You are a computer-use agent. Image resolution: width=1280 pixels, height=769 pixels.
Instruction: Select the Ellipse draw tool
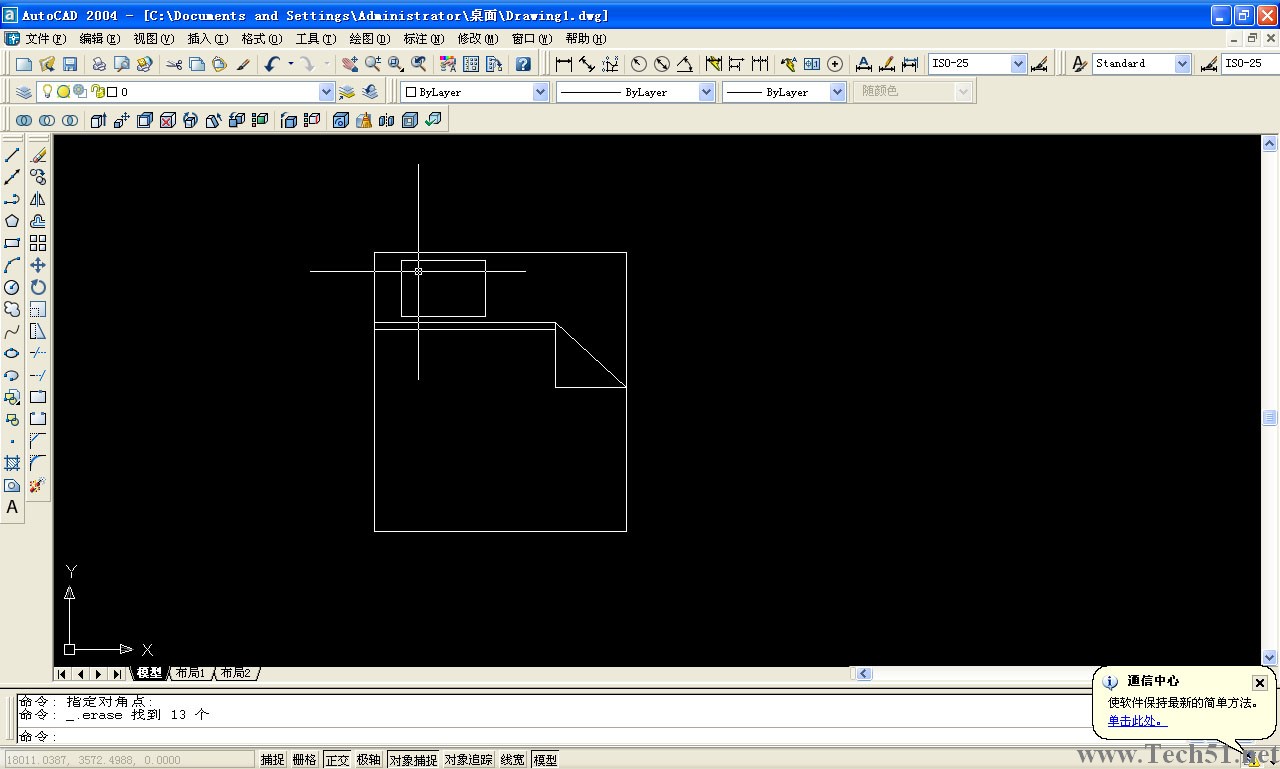[x=12, y=353]
